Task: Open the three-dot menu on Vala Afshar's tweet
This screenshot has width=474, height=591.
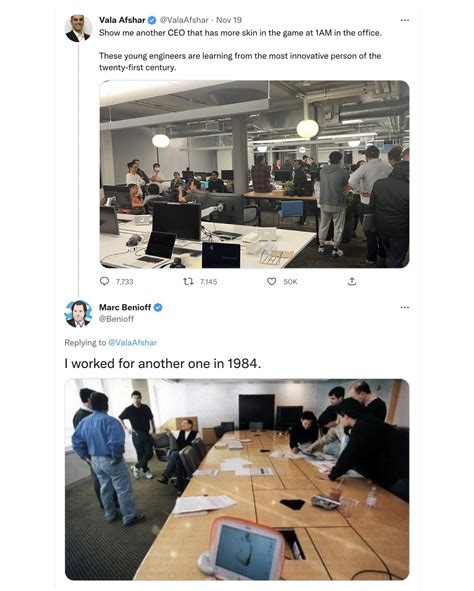Action: coord(405,20)
